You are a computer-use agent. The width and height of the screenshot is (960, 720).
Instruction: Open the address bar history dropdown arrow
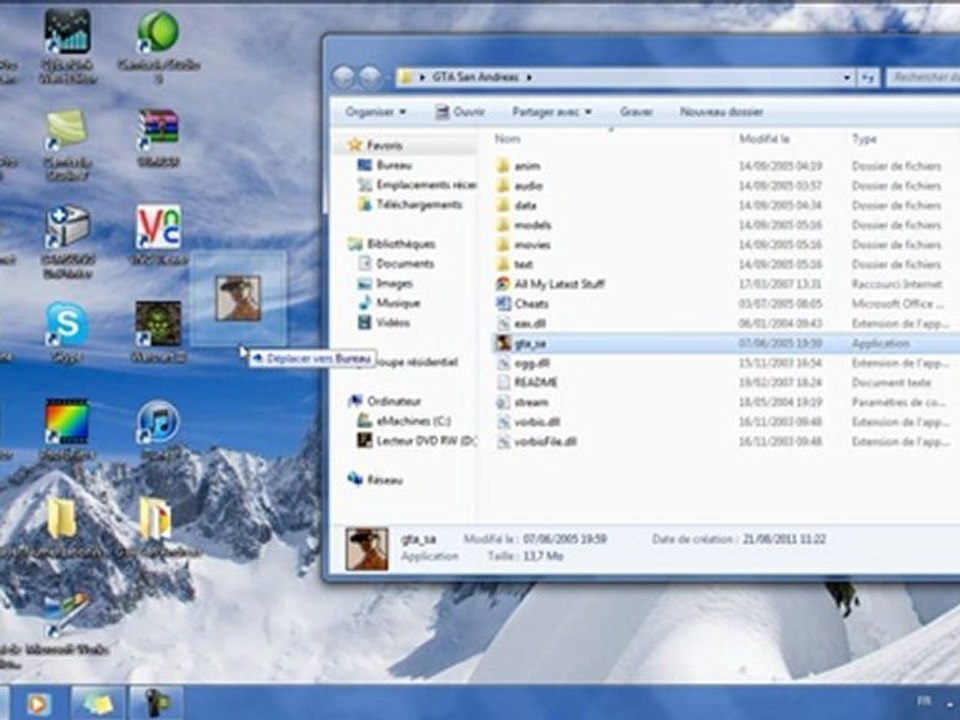[847, 77]
